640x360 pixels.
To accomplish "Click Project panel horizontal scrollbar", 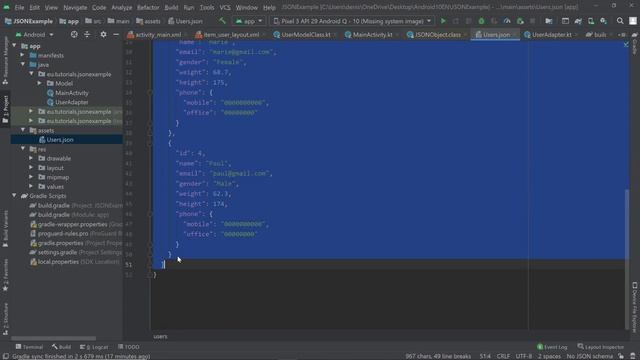I will (x=53, y=338).
